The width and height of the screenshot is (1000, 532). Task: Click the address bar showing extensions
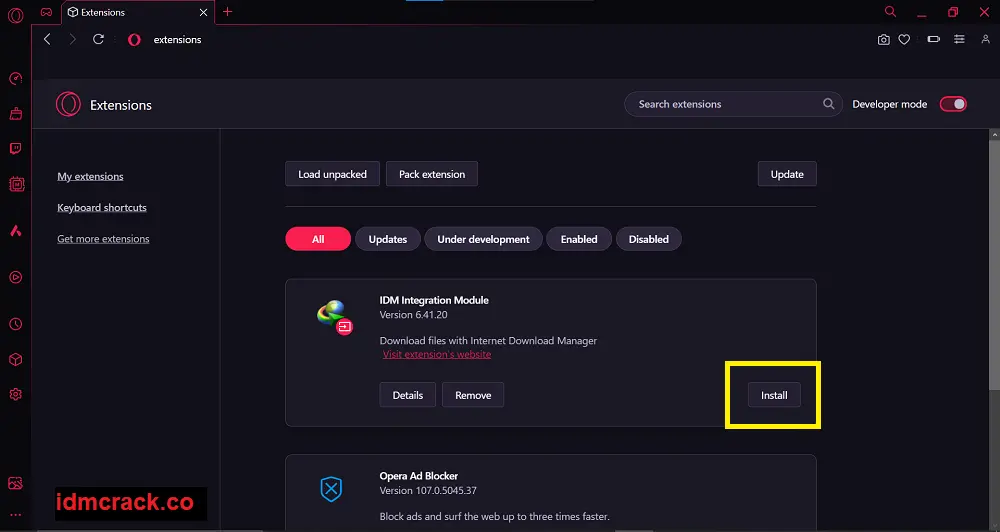click(177, 40)
